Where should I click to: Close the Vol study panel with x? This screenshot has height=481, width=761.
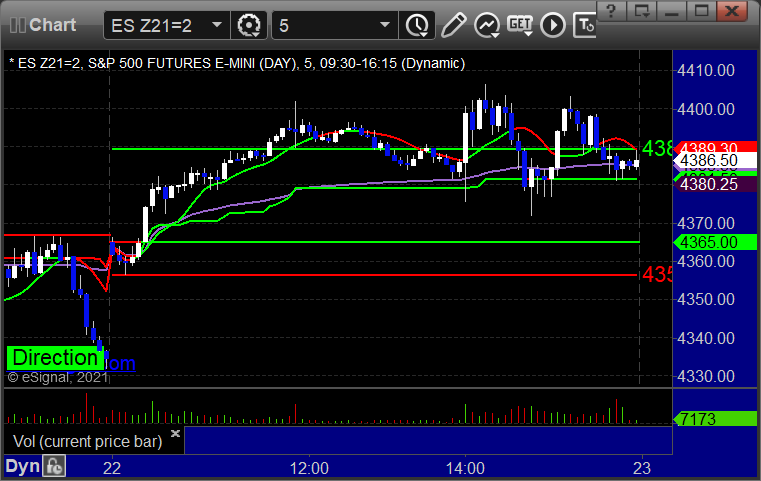[x=175, y=433]
